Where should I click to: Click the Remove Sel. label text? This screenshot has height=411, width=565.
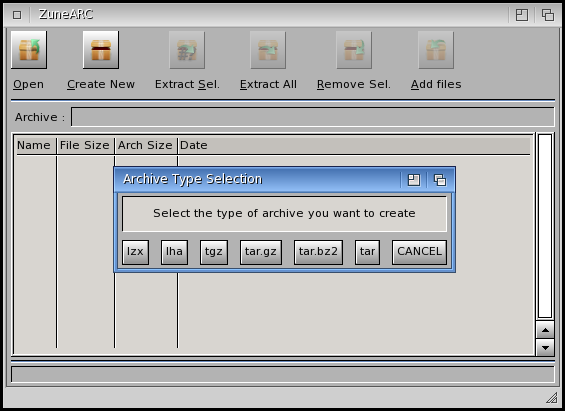pos(353,84)
